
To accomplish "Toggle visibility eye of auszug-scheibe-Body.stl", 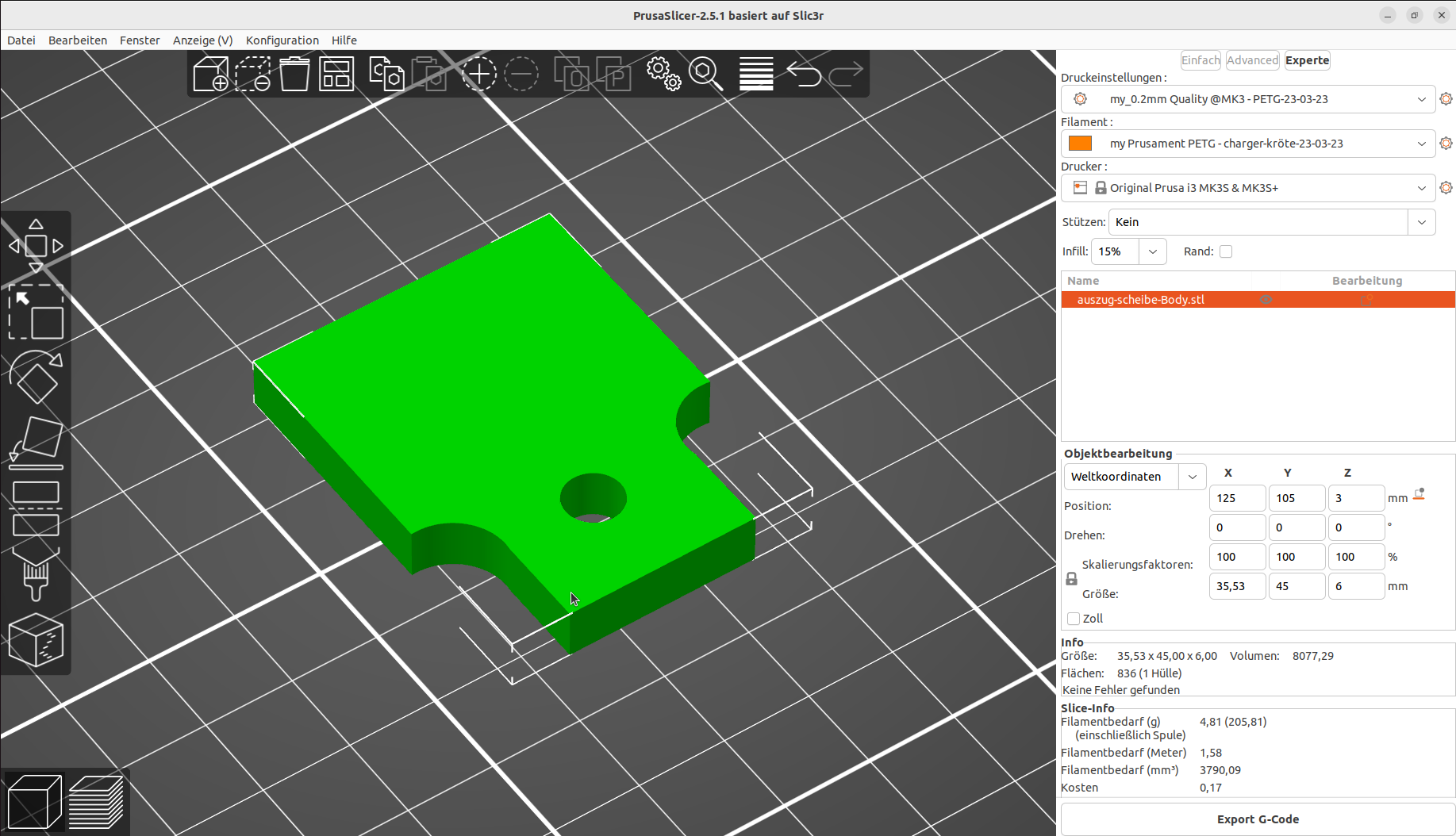I will [x=1266, y=300].
